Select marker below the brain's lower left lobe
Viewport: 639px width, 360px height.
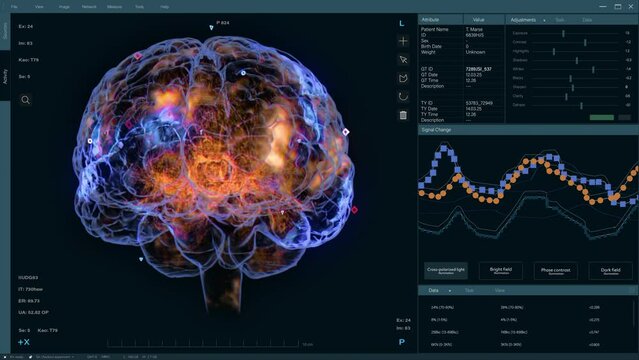[x=141, y=259]
